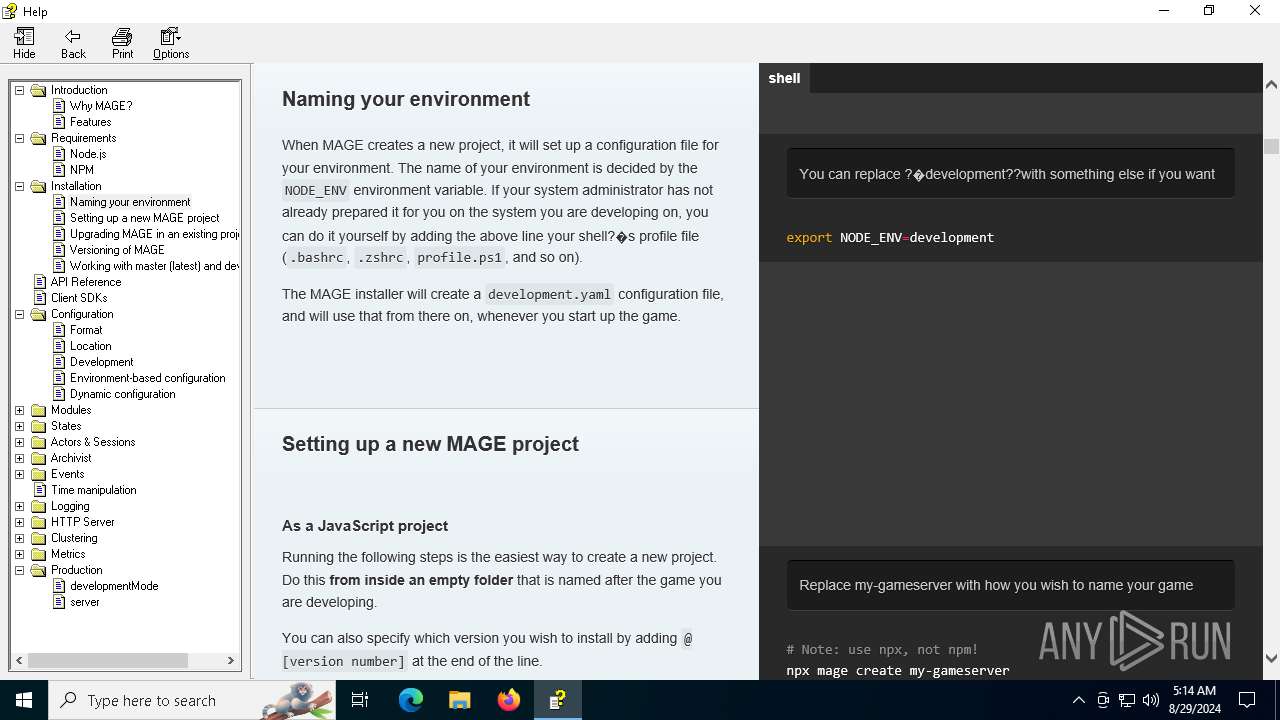Select the Introduction folder icon
The width and height of the screenshot is (1280, 720).
click(39, 90)
